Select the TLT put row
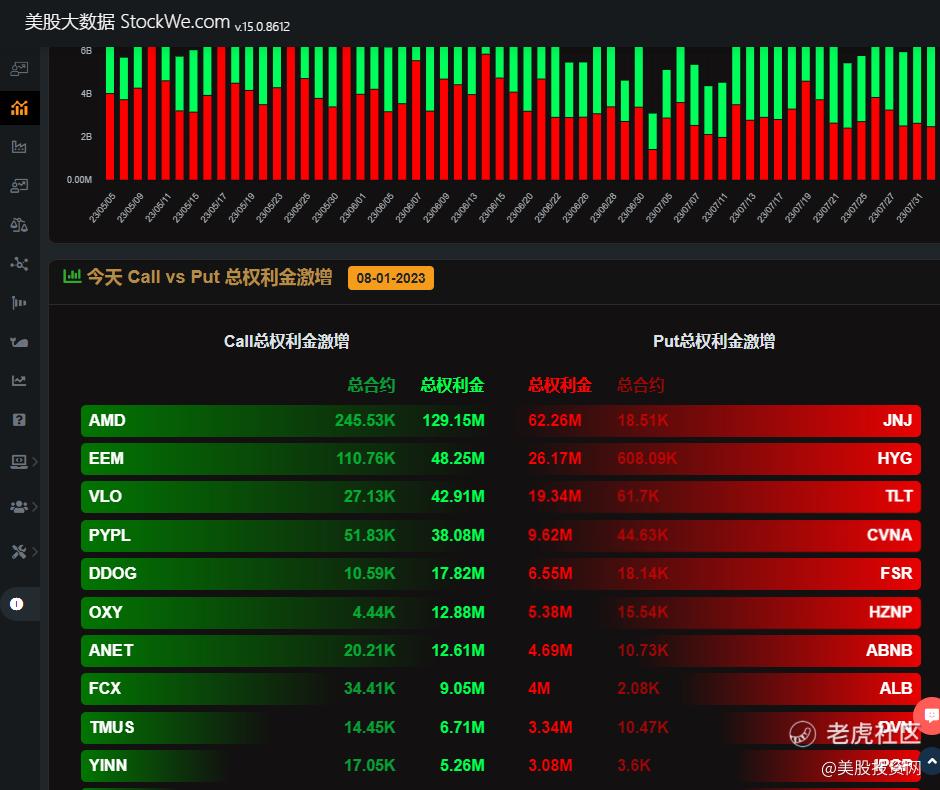 pos(723,497)
